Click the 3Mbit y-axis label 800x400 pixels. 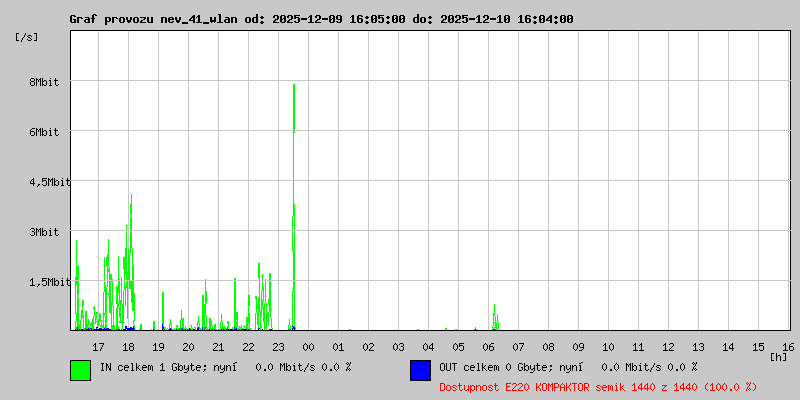(x=44, y=232)
